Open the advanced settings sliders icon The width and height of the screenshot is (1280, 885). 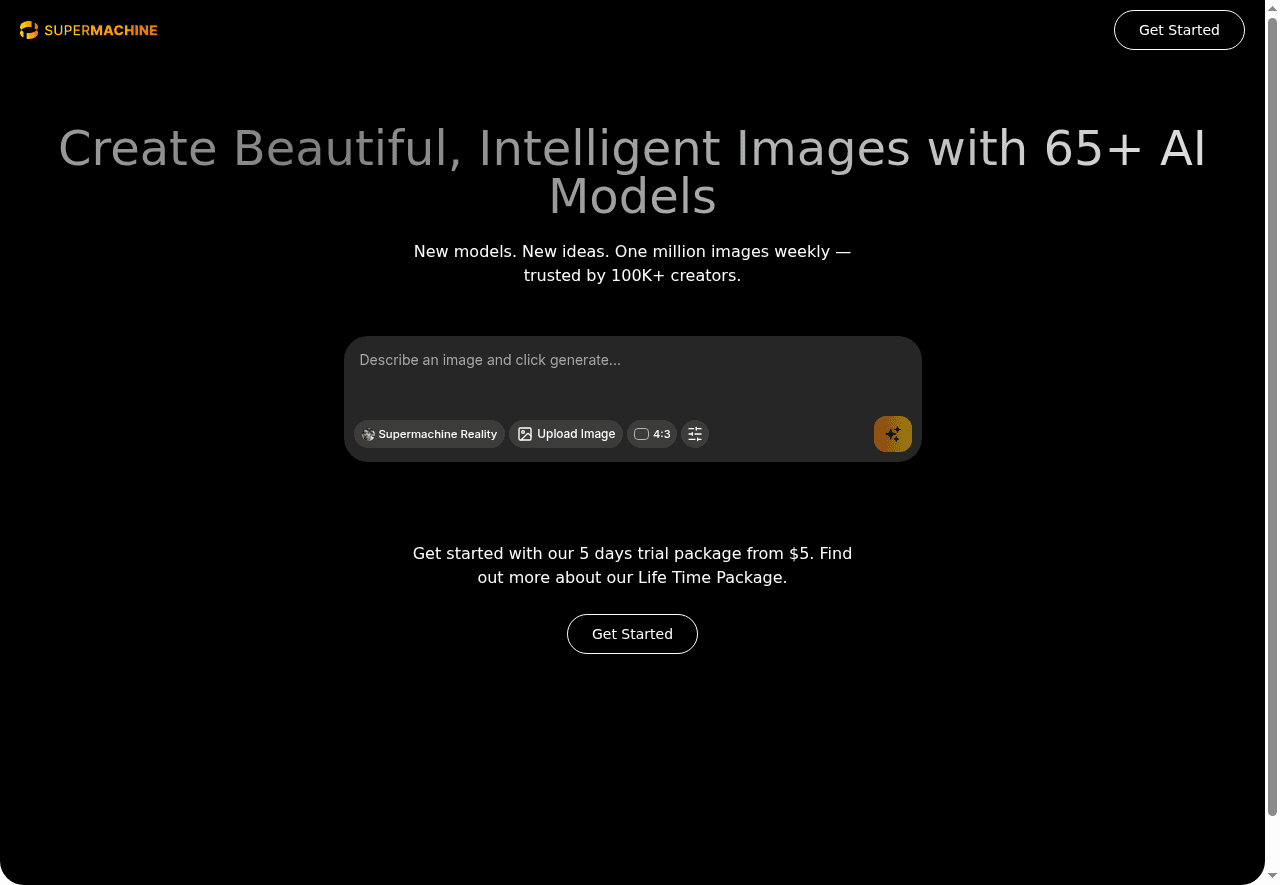point(695,434)
